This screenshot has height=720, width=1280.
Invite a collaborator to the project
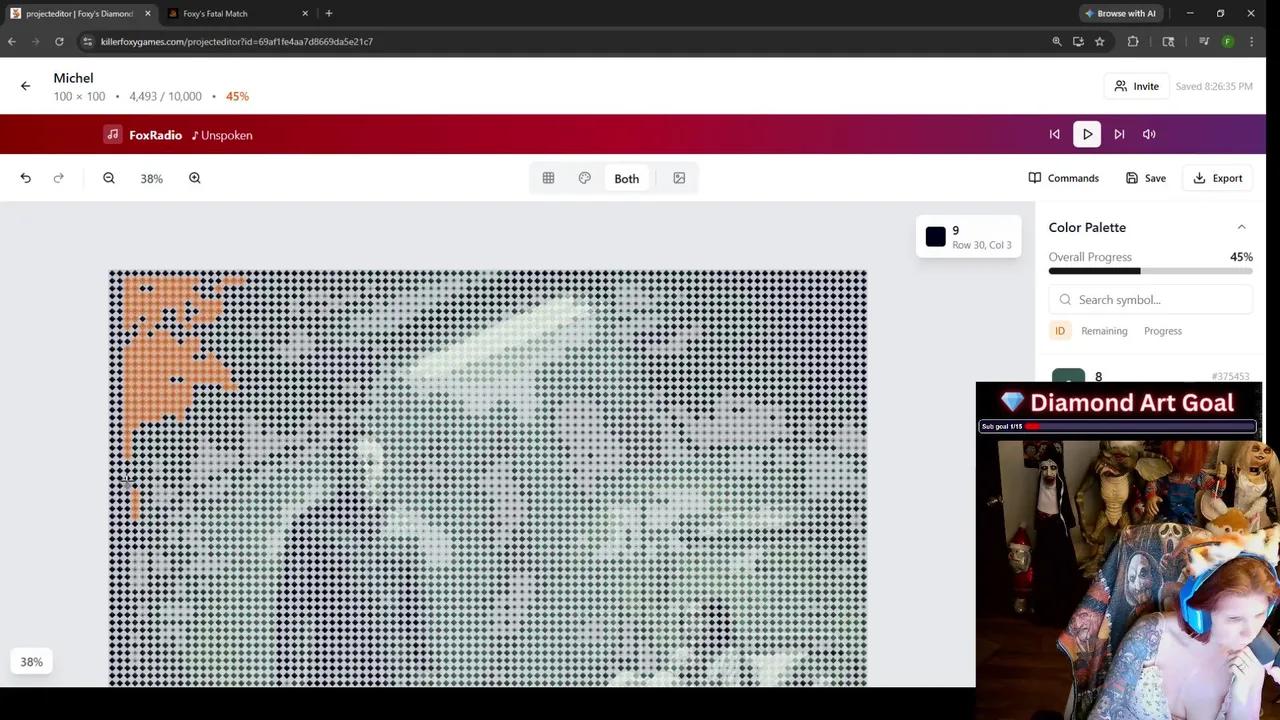[x=1137, y=86]
